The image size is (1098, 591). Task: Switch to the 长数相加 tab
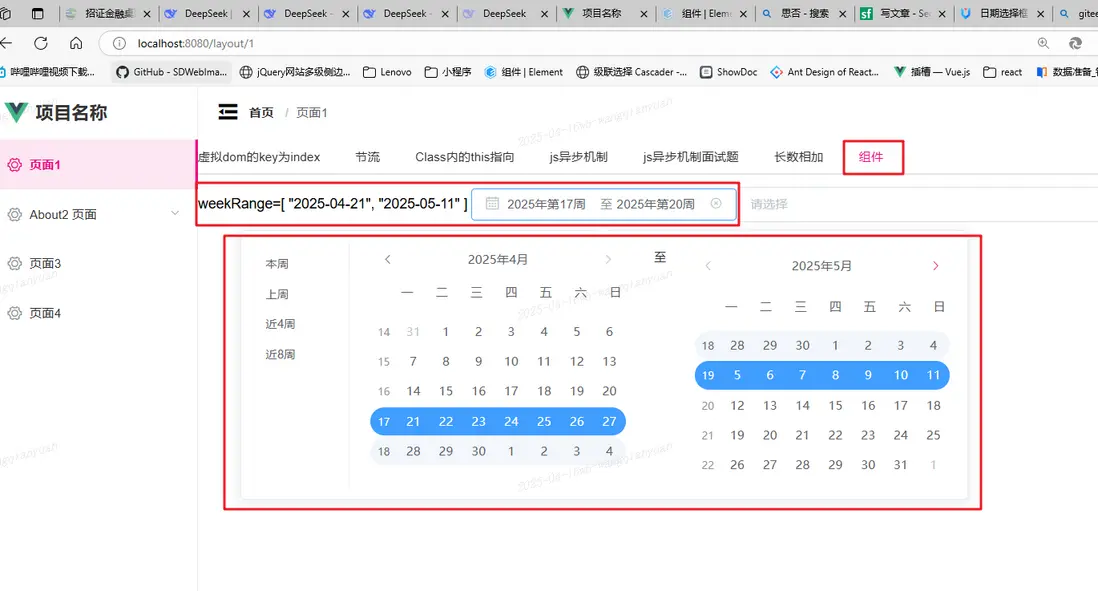click(x=798, y=157)
